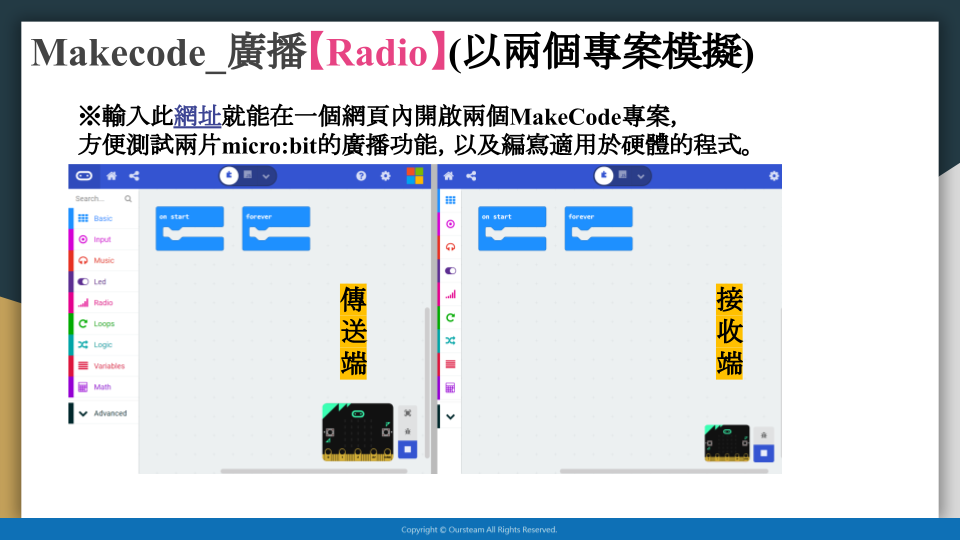Screen dimensions: 960x540
Task: Open the Led block category
Action: point(103,282)
